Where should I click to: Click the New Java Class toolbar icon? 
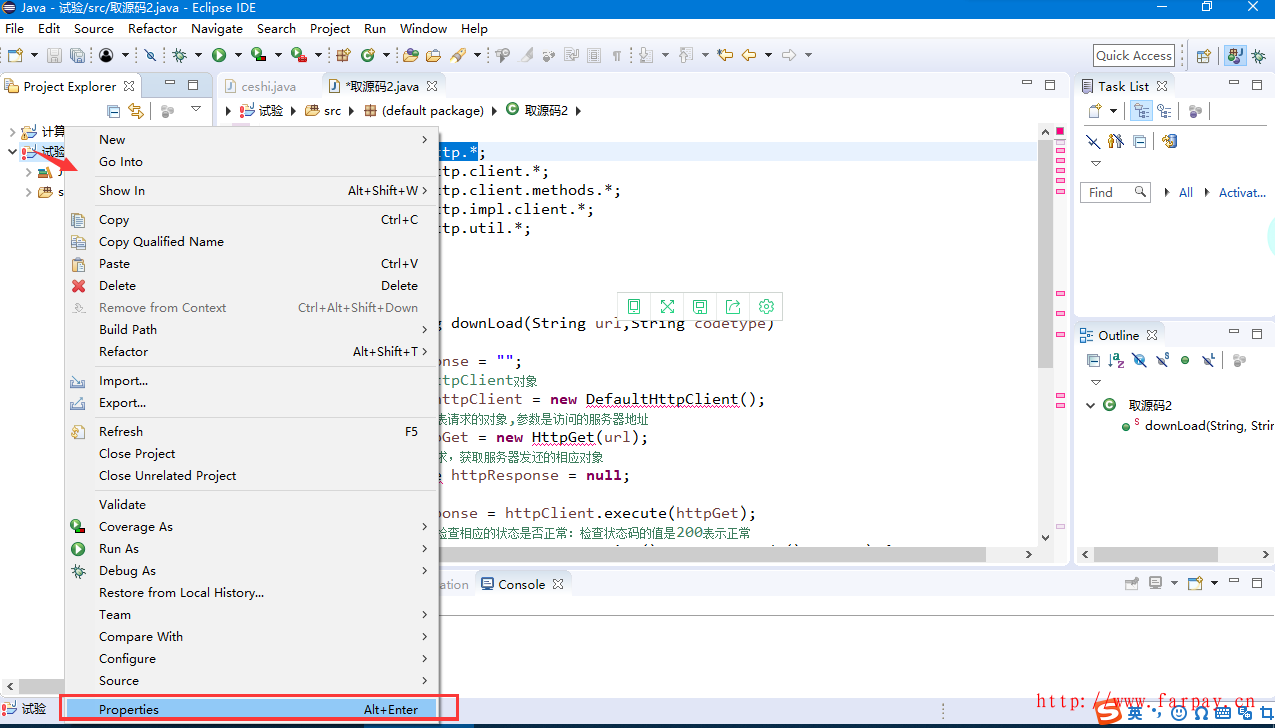pyautogui.click(x=369, y=55)
